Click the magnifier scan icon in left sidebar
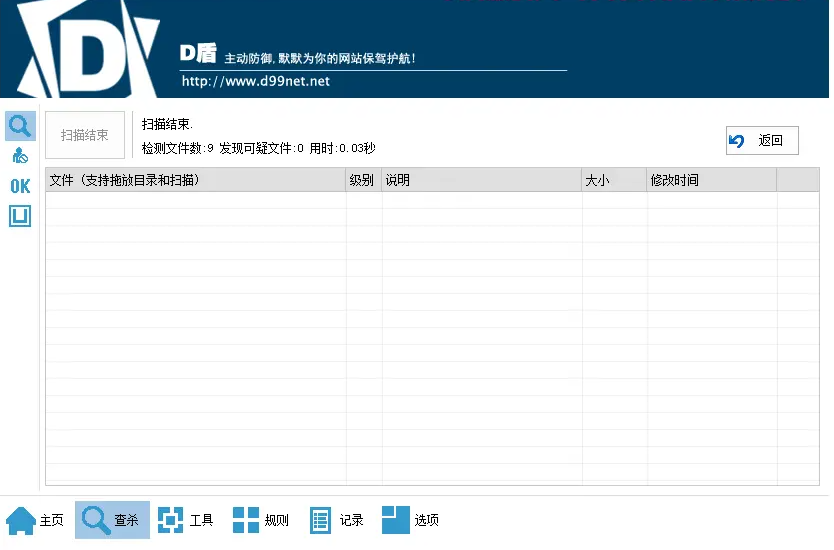Image resolution: width=834 pixels, height=550 pixels. coord(20,126)
